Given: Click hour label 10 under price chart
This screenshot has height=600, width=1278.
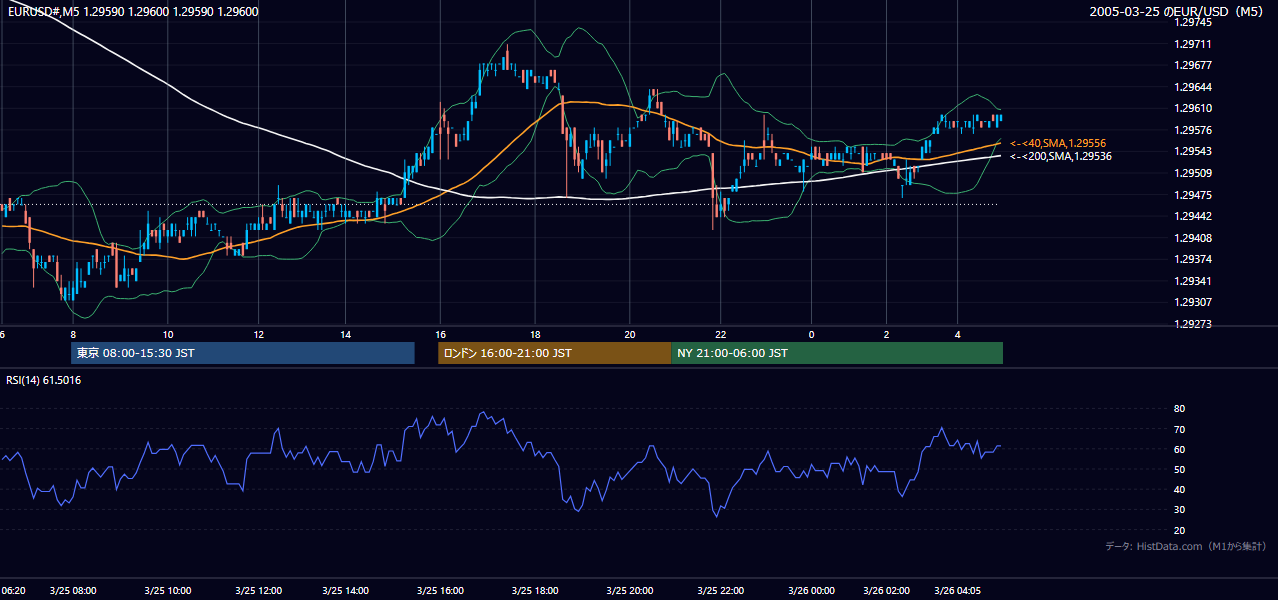Looking at the screenshot, I should click(x=167, y=334).
